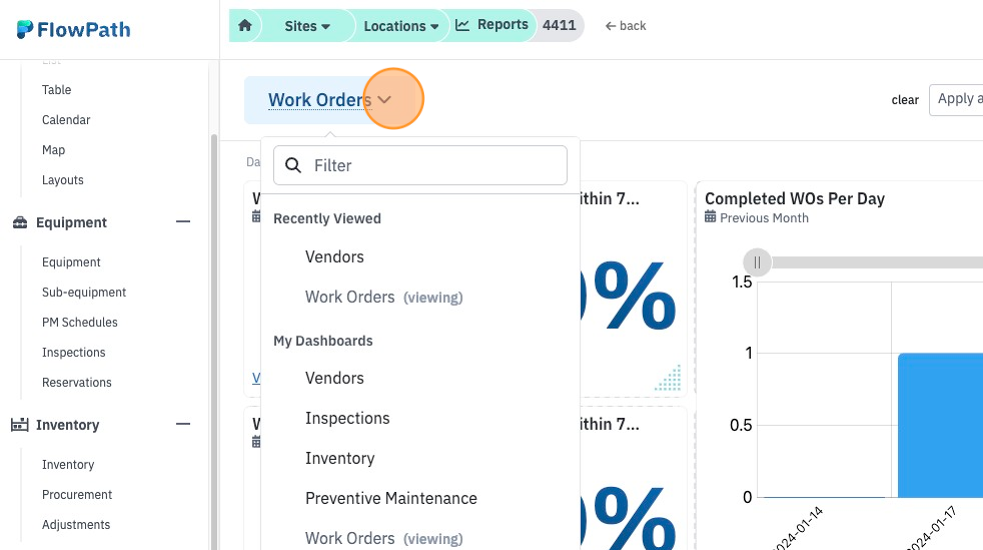Select Vendors under Recently Viewed
The width and height of the screenshot is (983, 550).
(334, 256)
